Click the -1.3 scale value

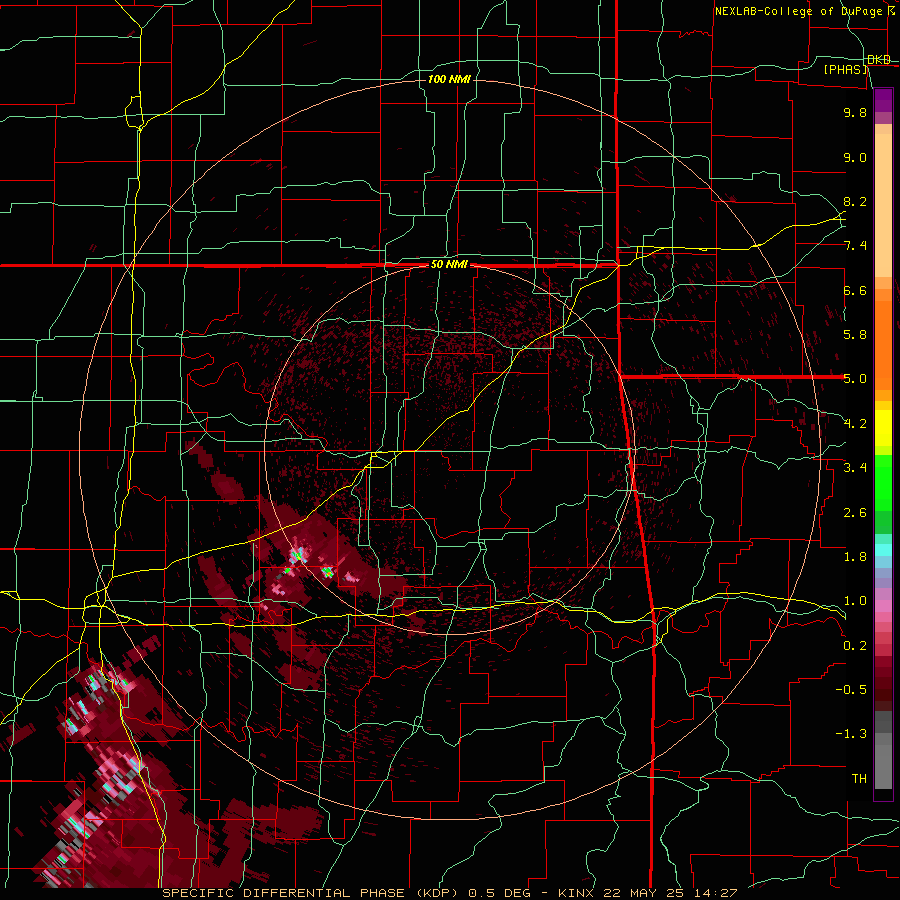pyautogui.click(x=851, y=734)
